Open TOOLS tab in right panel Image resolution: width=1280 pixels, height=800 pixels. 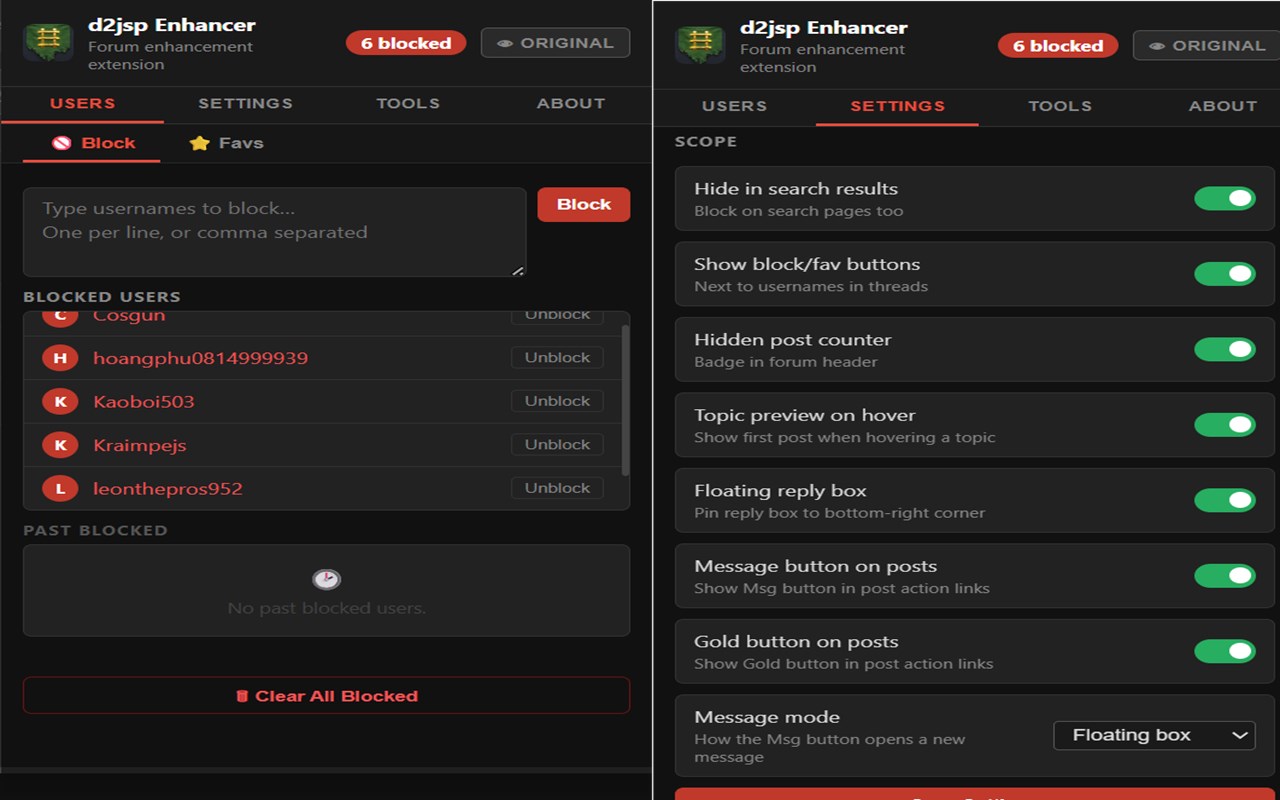[x=1060, y=106]
